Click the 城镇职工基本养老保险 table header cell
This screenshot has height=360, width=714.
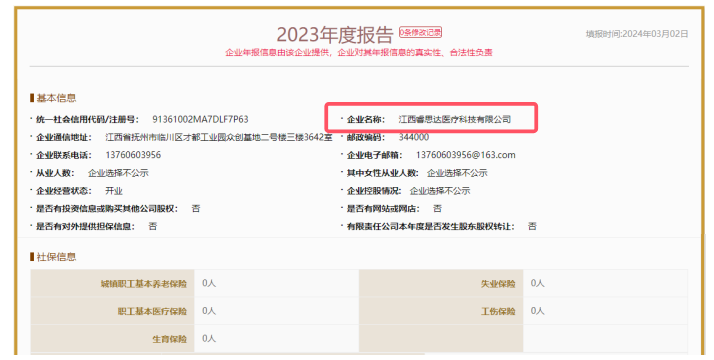tap(112, 284)
